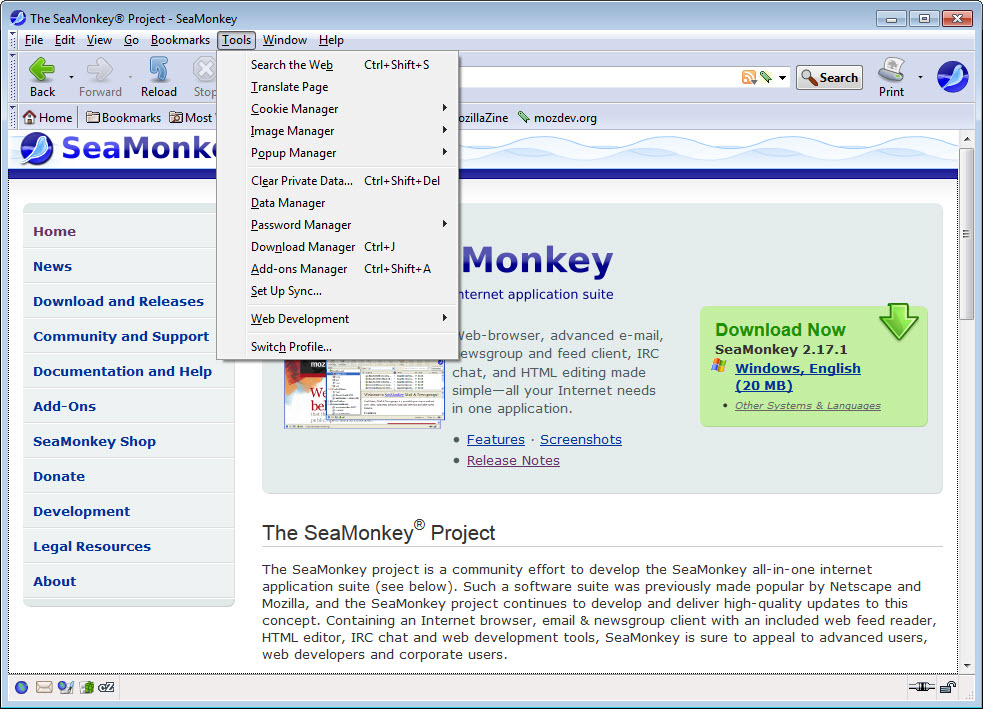Screen dimensions: 983x709
Task: Open Download and Releases sidebar link
Action: pyautogui.click(x=118, y=302)
